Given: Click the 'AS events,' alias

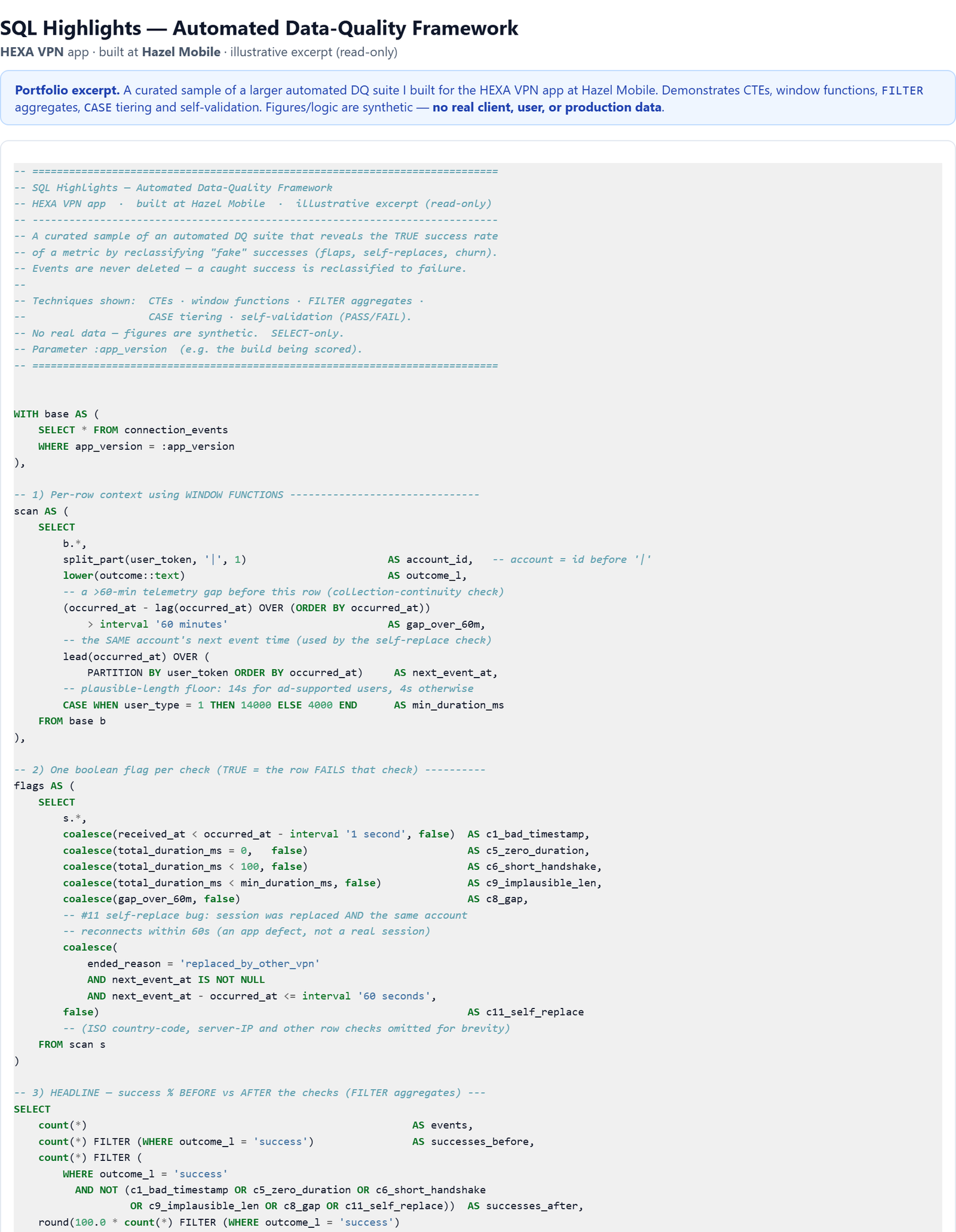Looking at the screenshot, I should point(443,1126).
